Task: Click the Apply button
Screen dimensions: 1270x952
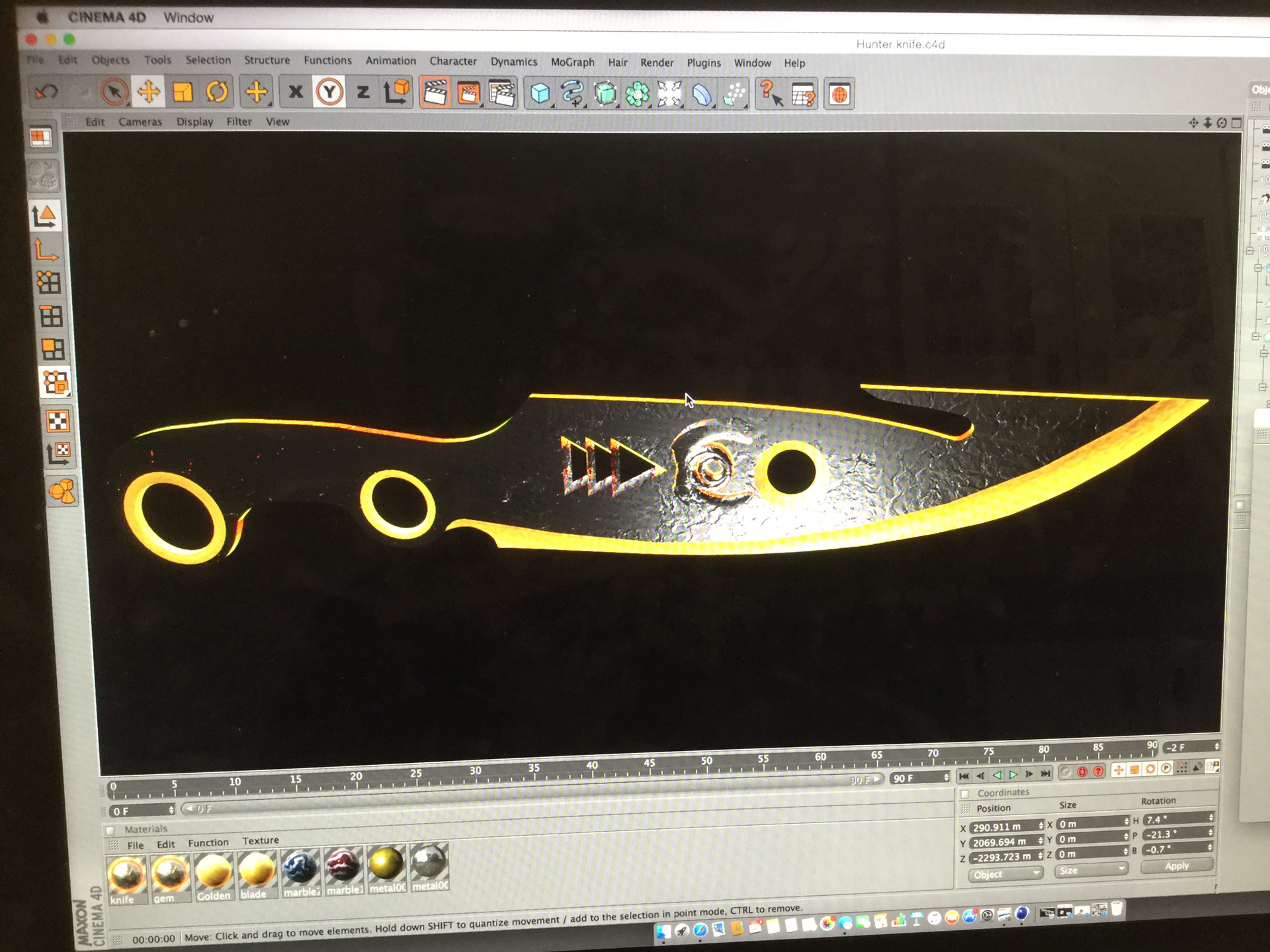Action: click(1176, 865)
